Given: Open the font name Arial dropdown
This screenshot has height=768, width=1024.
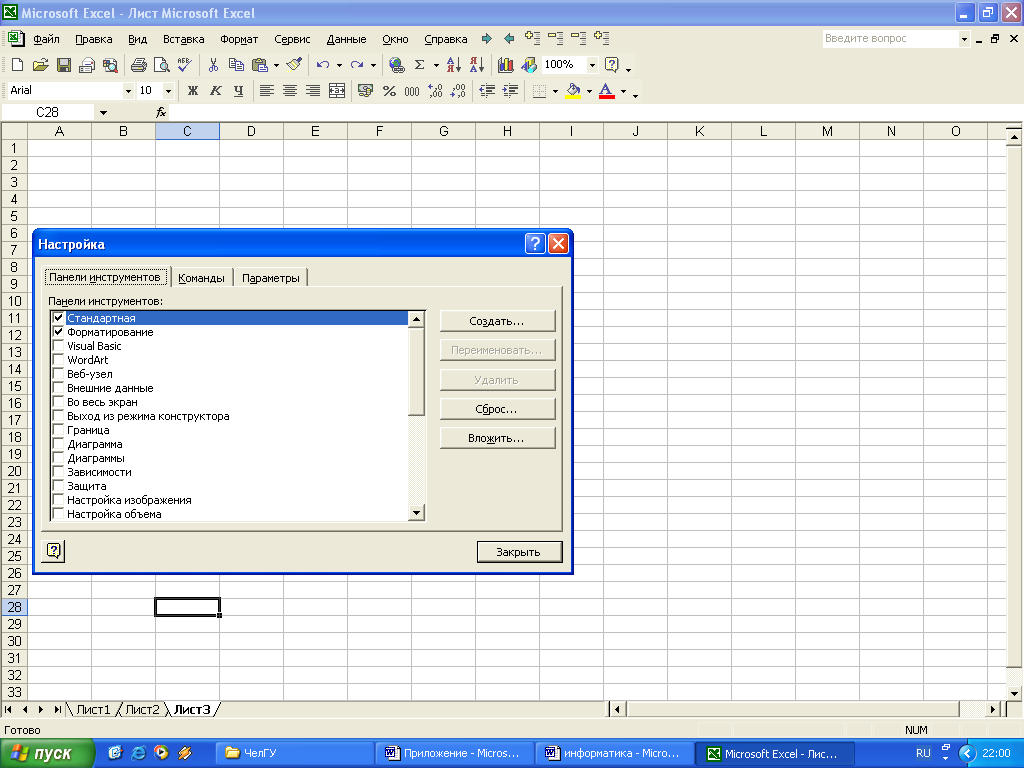Looking at the screenshot, I should (x=128, y=91).
